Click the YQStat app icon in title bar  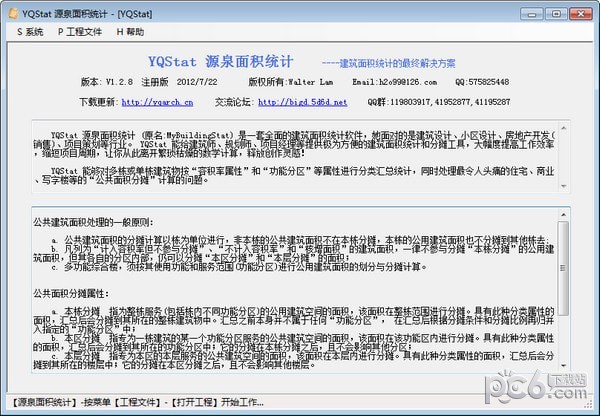tap(13, 14)
